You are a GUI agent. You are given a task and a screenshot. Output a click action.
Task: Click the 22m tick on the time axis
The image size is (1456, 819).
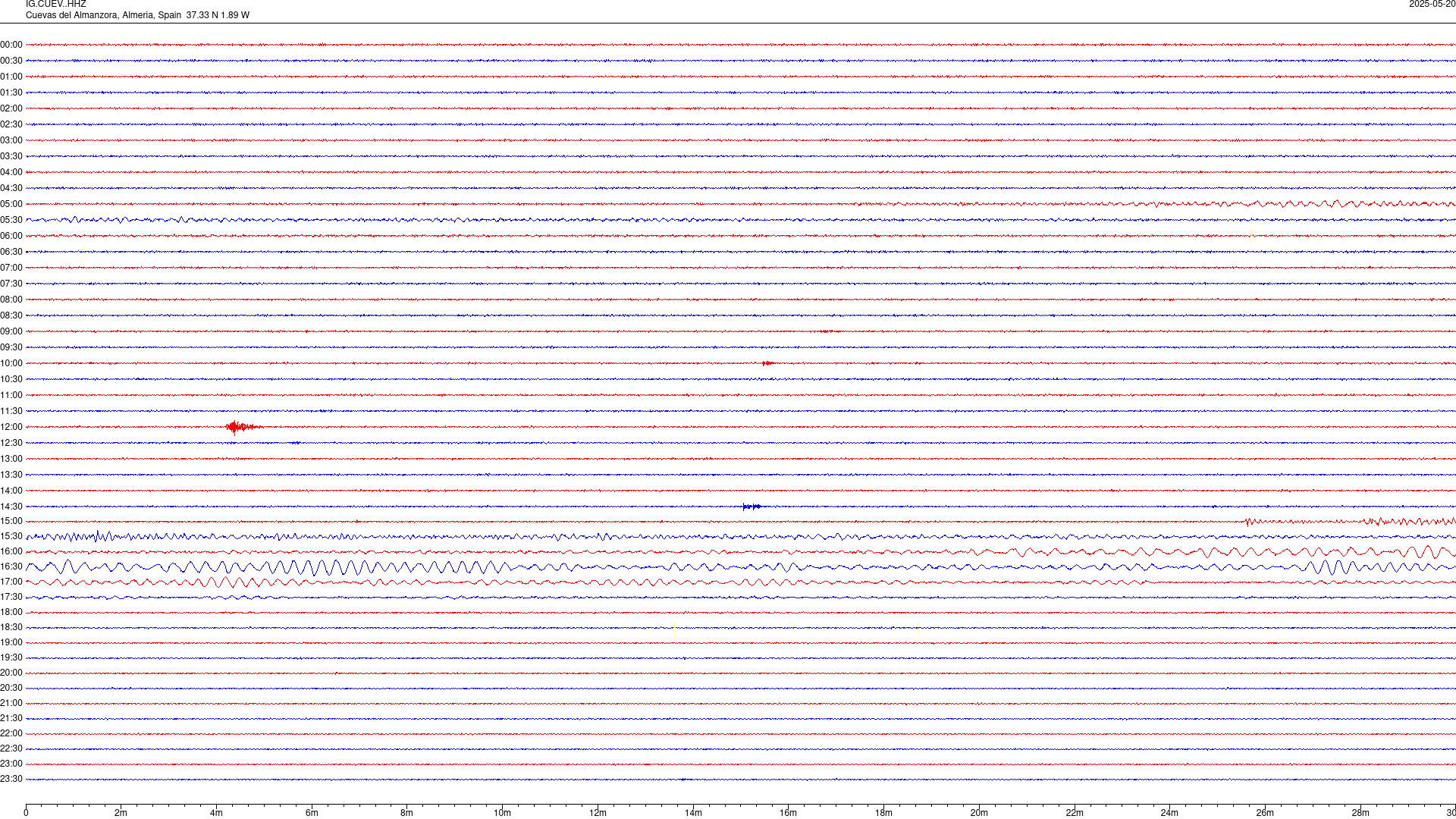(x=1075, y=813)
